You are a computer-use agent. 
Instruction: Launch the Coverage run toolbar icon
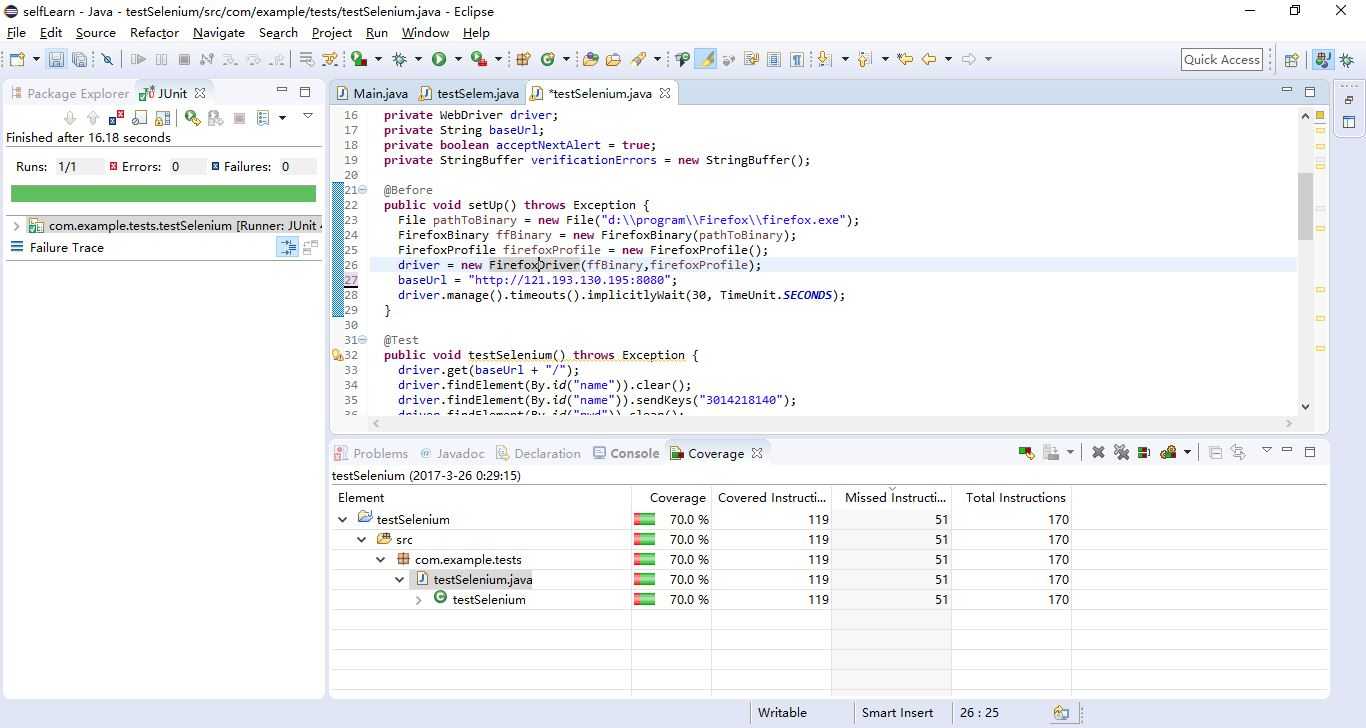click(x=359, y=59)
